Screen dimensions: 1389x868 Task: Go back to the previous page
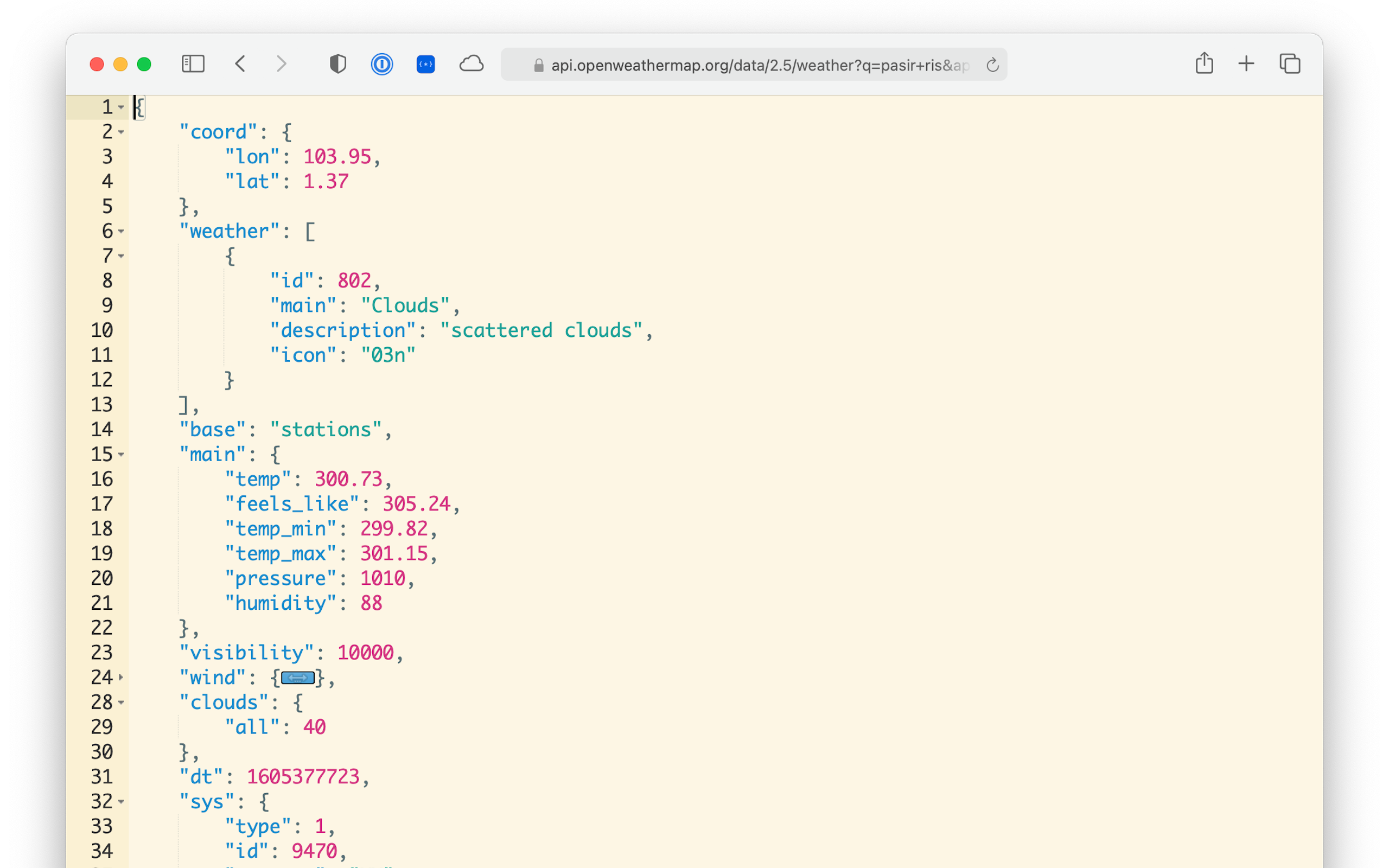240,63
